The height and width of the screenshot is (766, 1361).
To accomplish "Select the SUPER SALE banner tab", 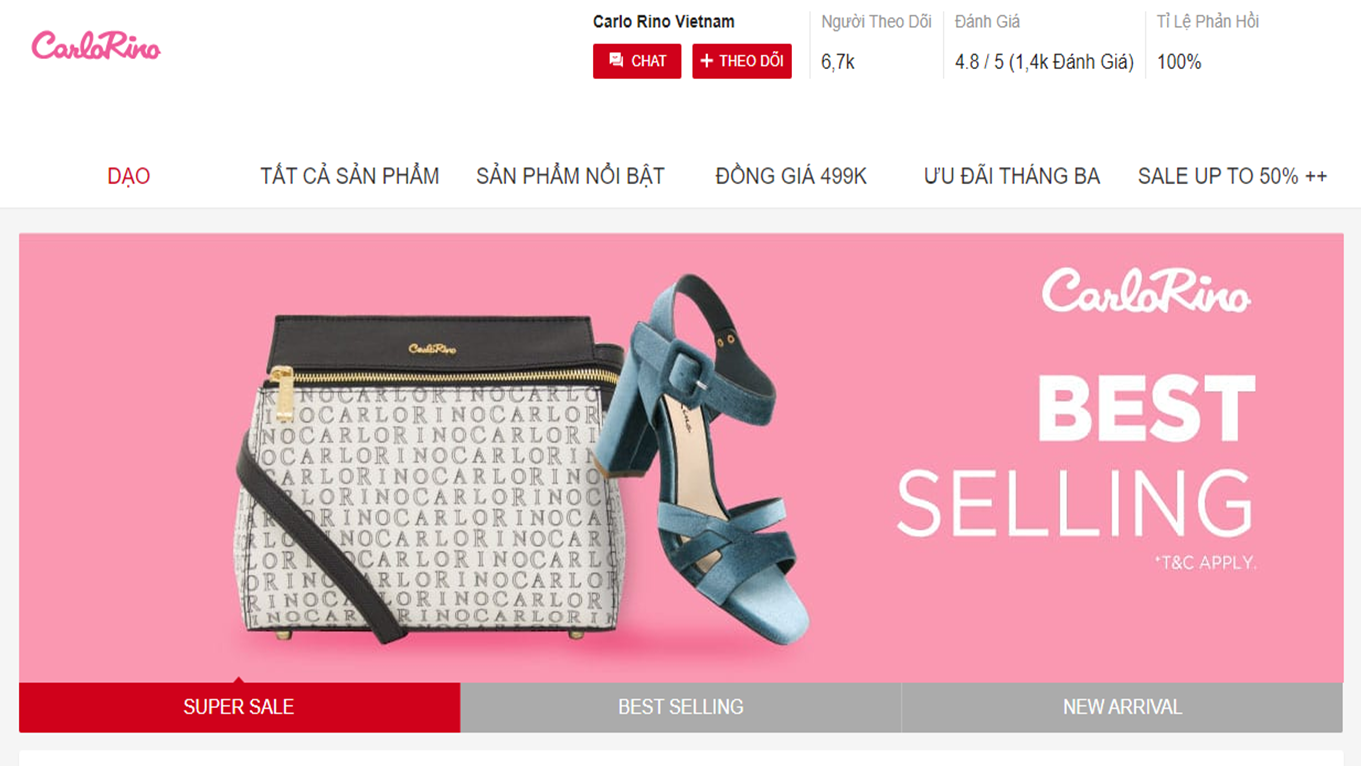I will [239, 707].
